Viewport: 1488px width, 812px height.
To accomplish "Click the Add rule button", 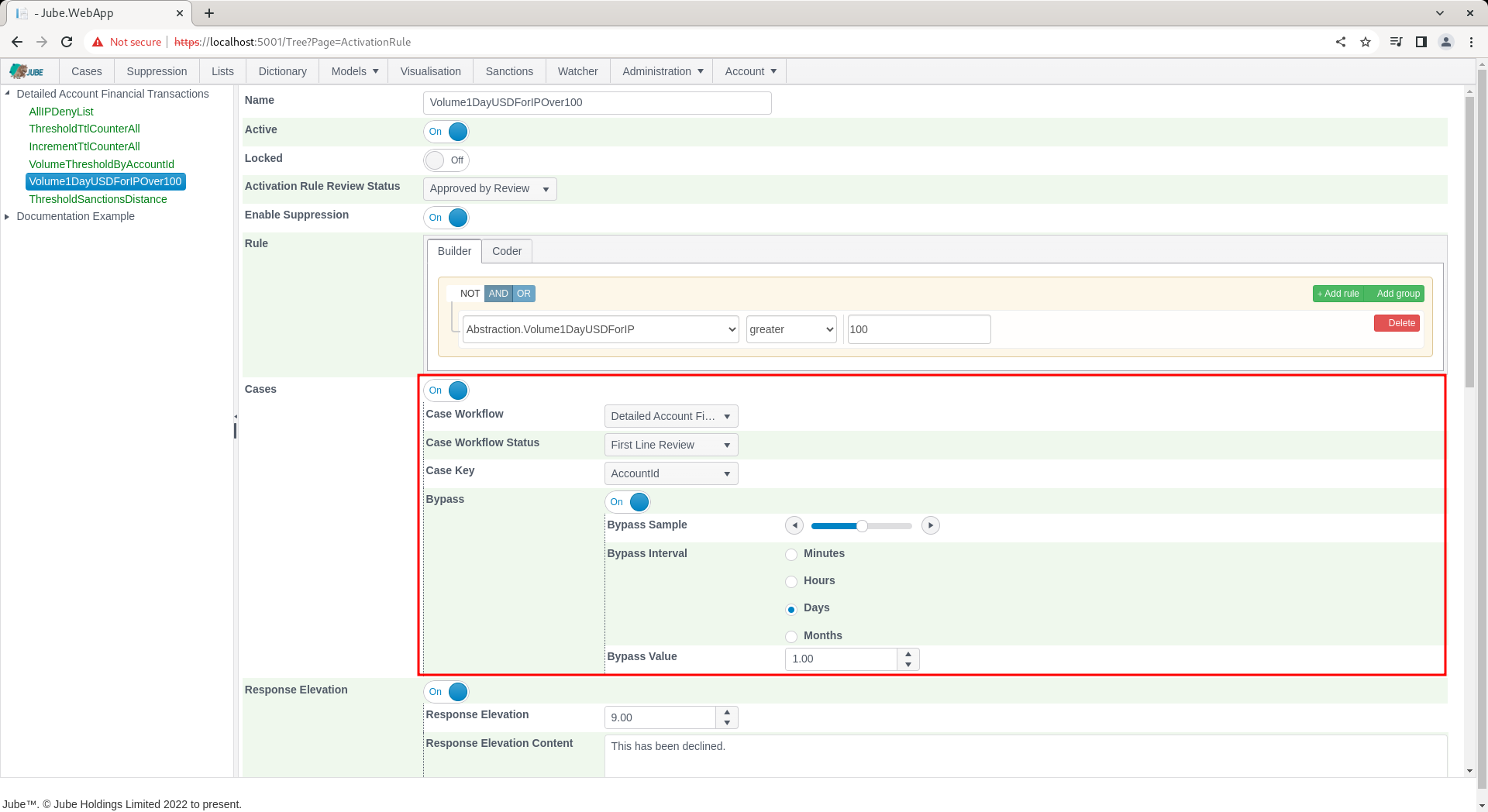I will pos(1338,294).
